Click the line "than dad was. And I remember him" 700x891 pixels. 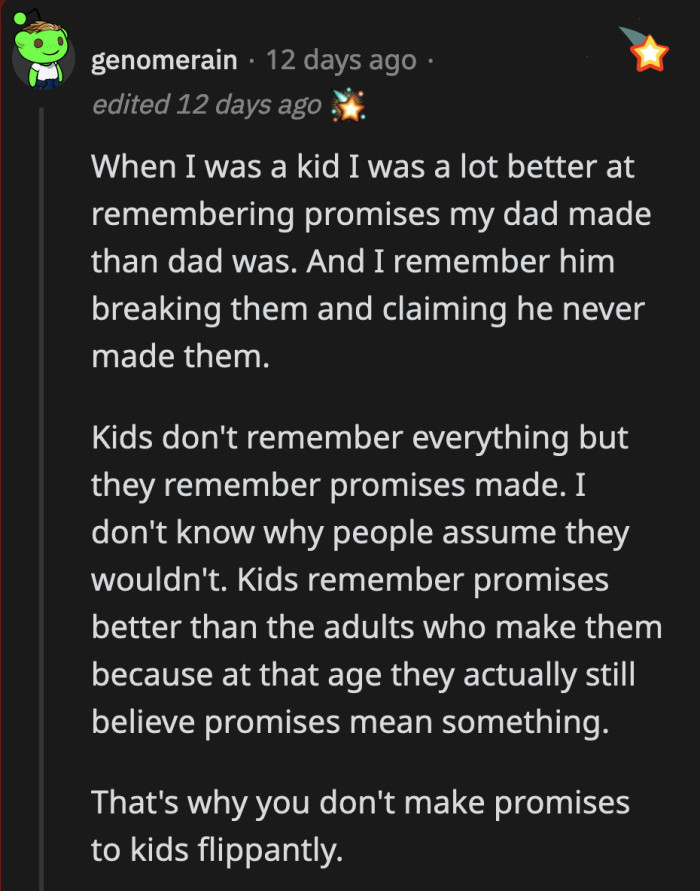pos(352,261)
